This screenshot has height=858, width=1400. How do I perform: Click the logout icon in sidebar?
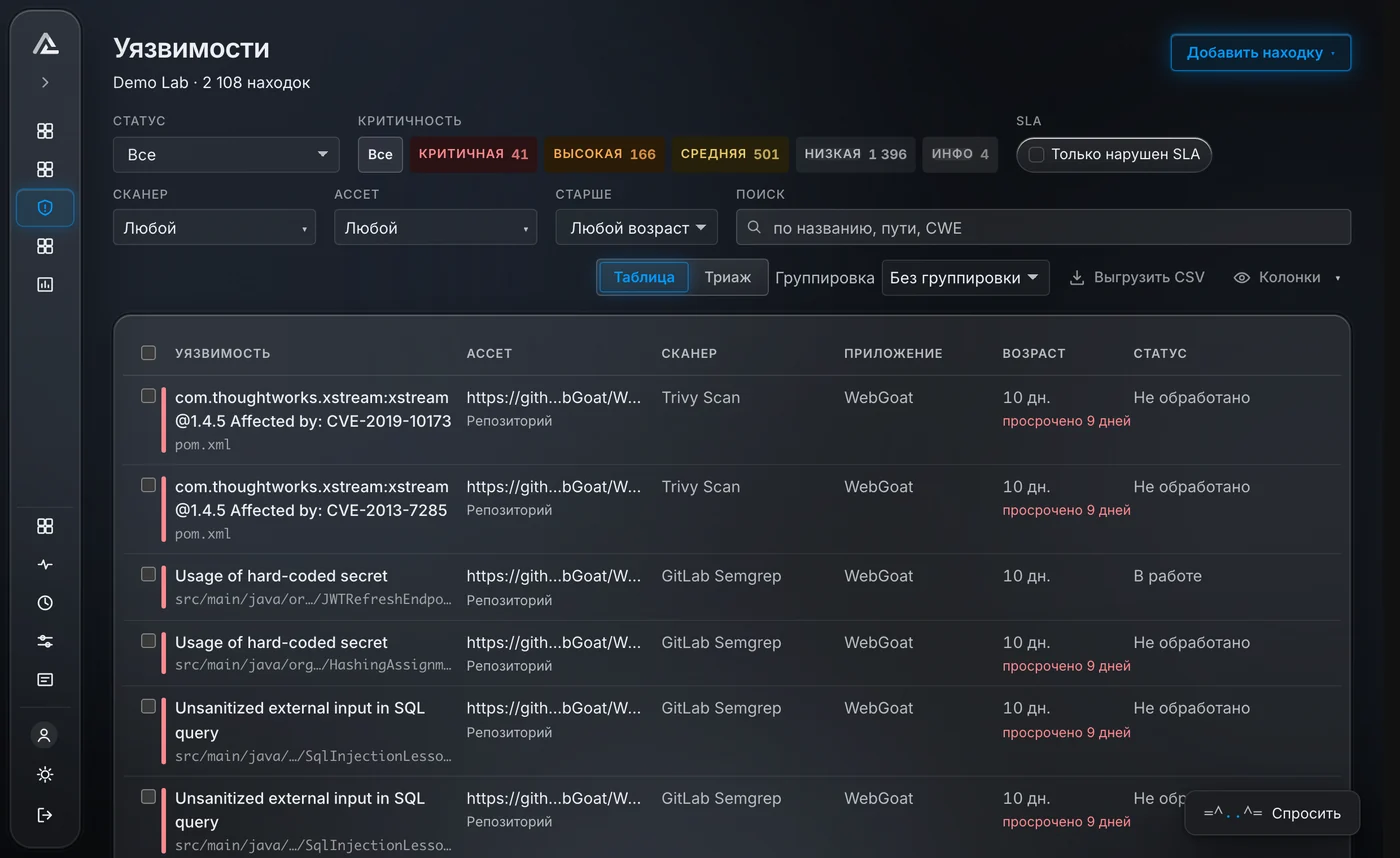pyautogui.click(x=45, y=815)
